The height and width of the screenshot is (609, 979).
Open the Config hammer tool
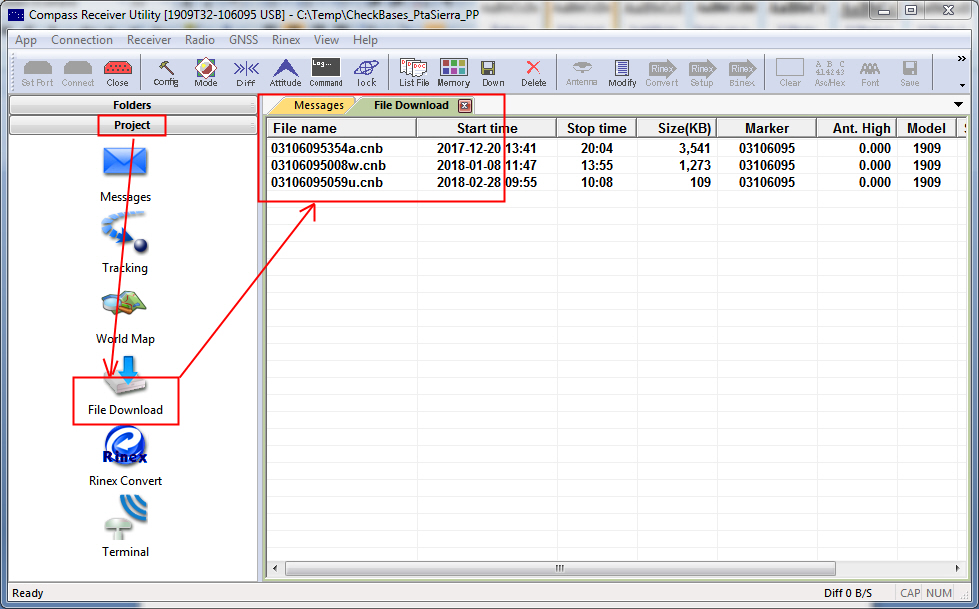point(166,73)
